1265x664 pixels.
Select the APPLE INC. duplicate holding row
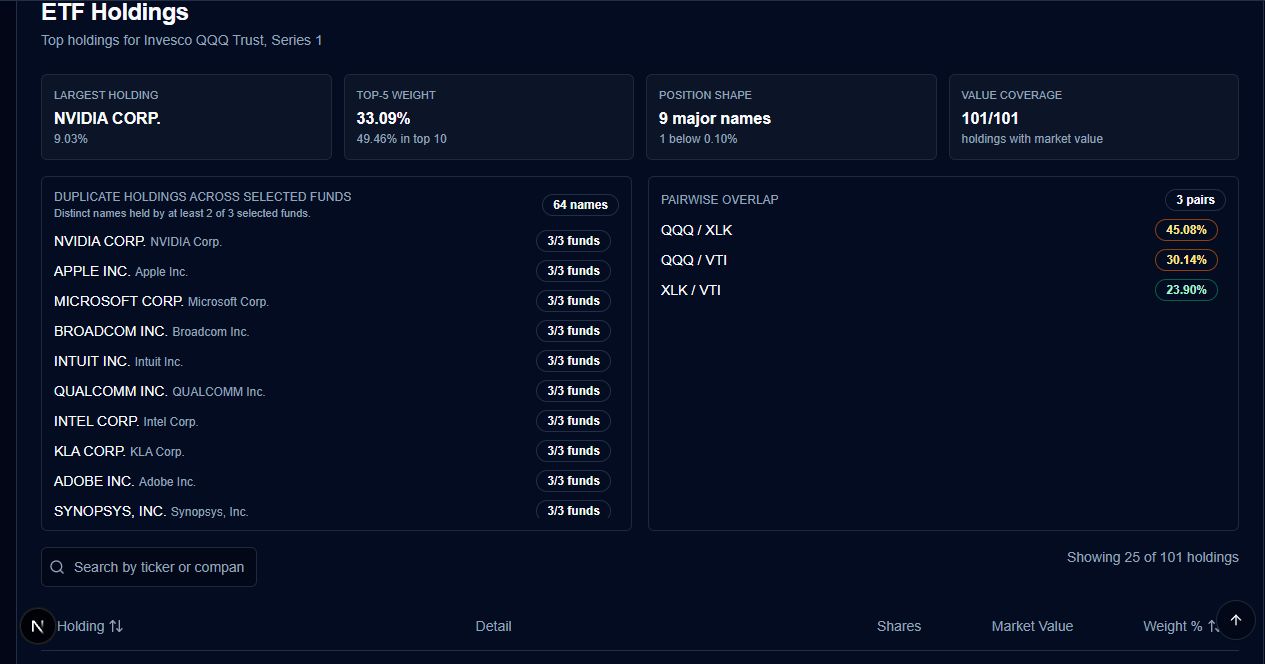[332, 271]
